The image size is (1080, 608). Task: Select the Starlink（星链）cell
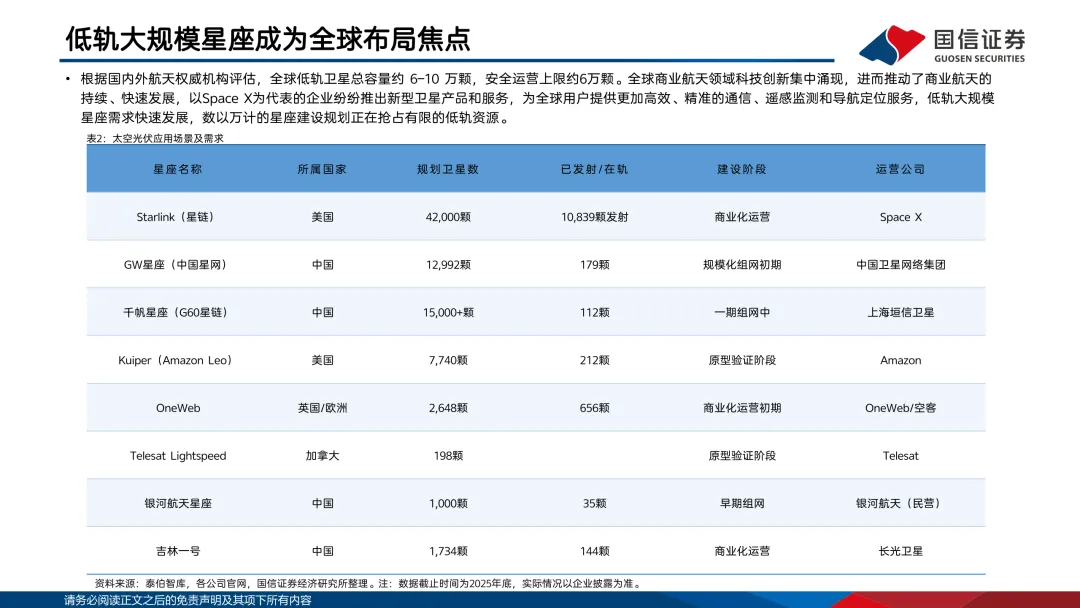click(178, 217)
